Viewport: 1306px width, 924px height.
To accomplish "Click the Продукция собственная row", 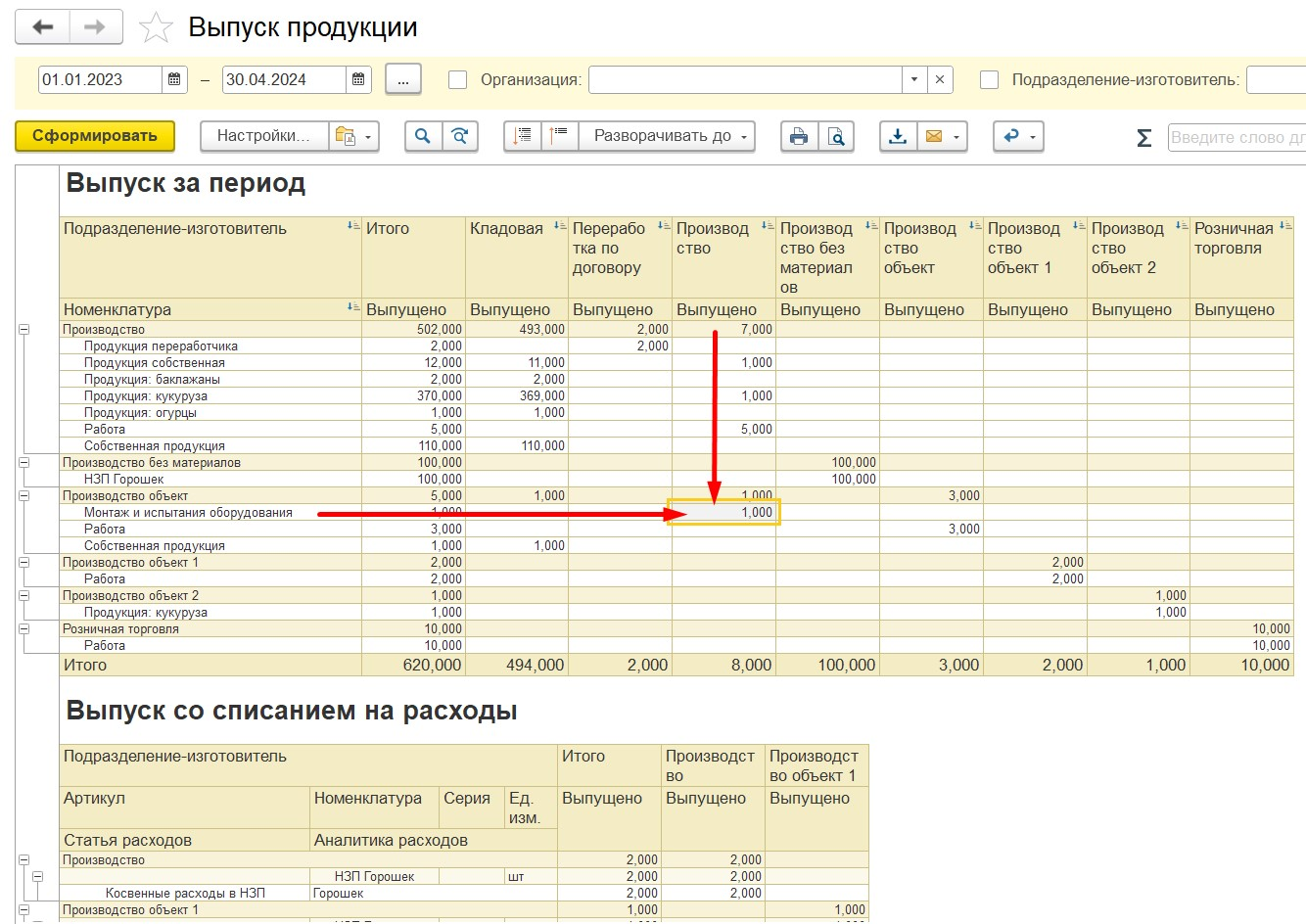I will coord(154,363).
